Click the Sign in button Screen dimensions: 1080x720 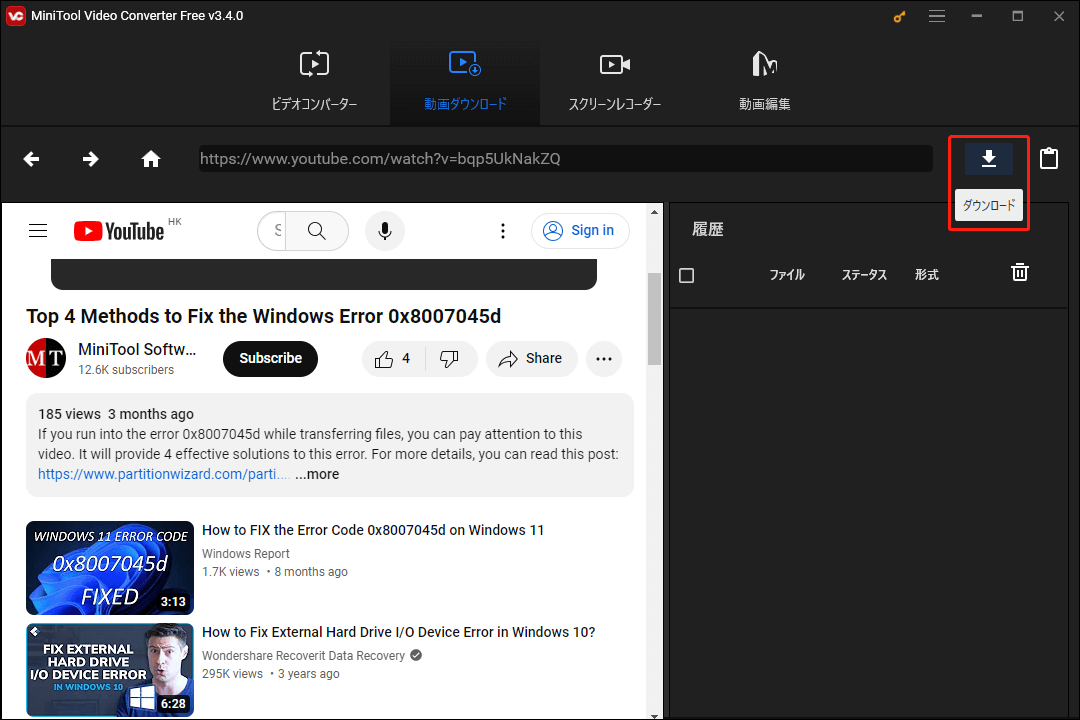tap(580, 231)
